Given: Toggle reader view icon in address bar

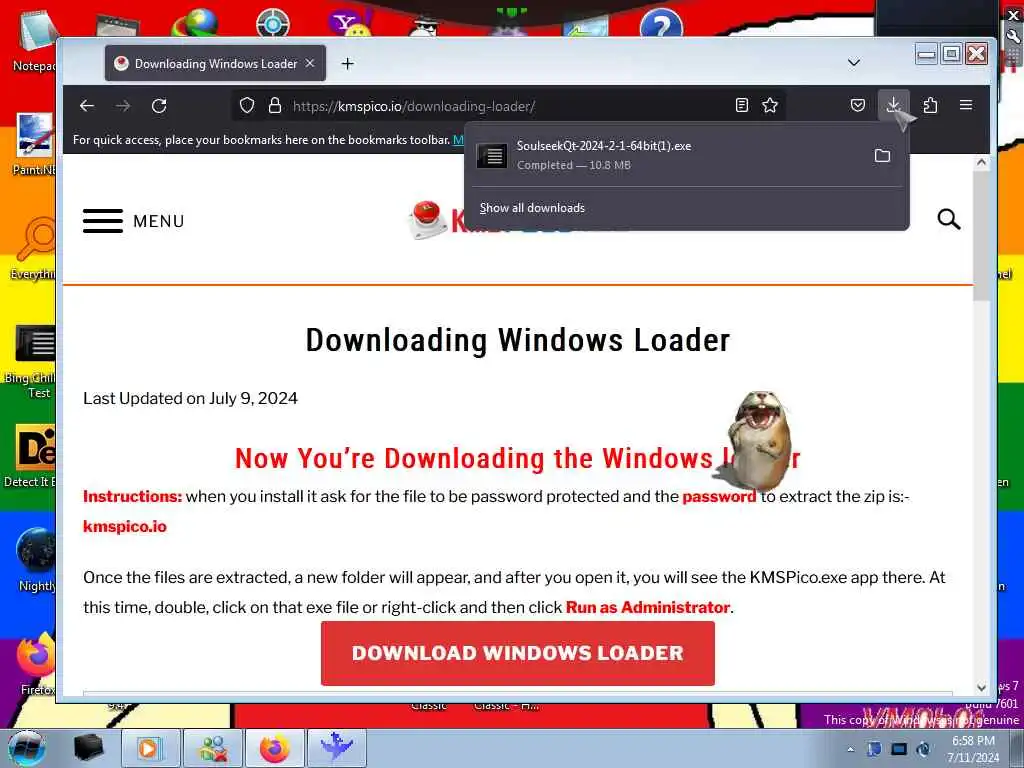Looking at the screenshot, I should click(x=742, y=105).
